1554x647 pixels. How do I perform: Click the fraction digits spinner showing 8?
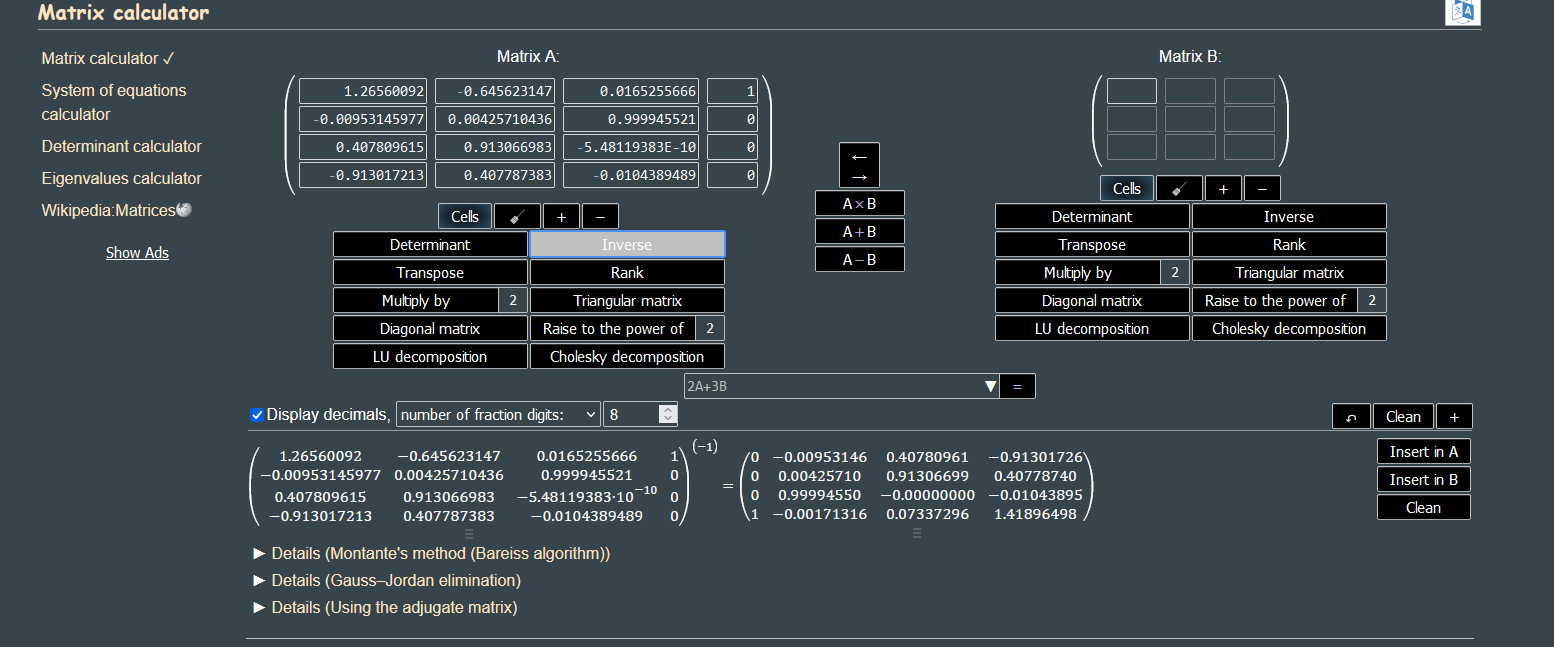tap(640, 414)
